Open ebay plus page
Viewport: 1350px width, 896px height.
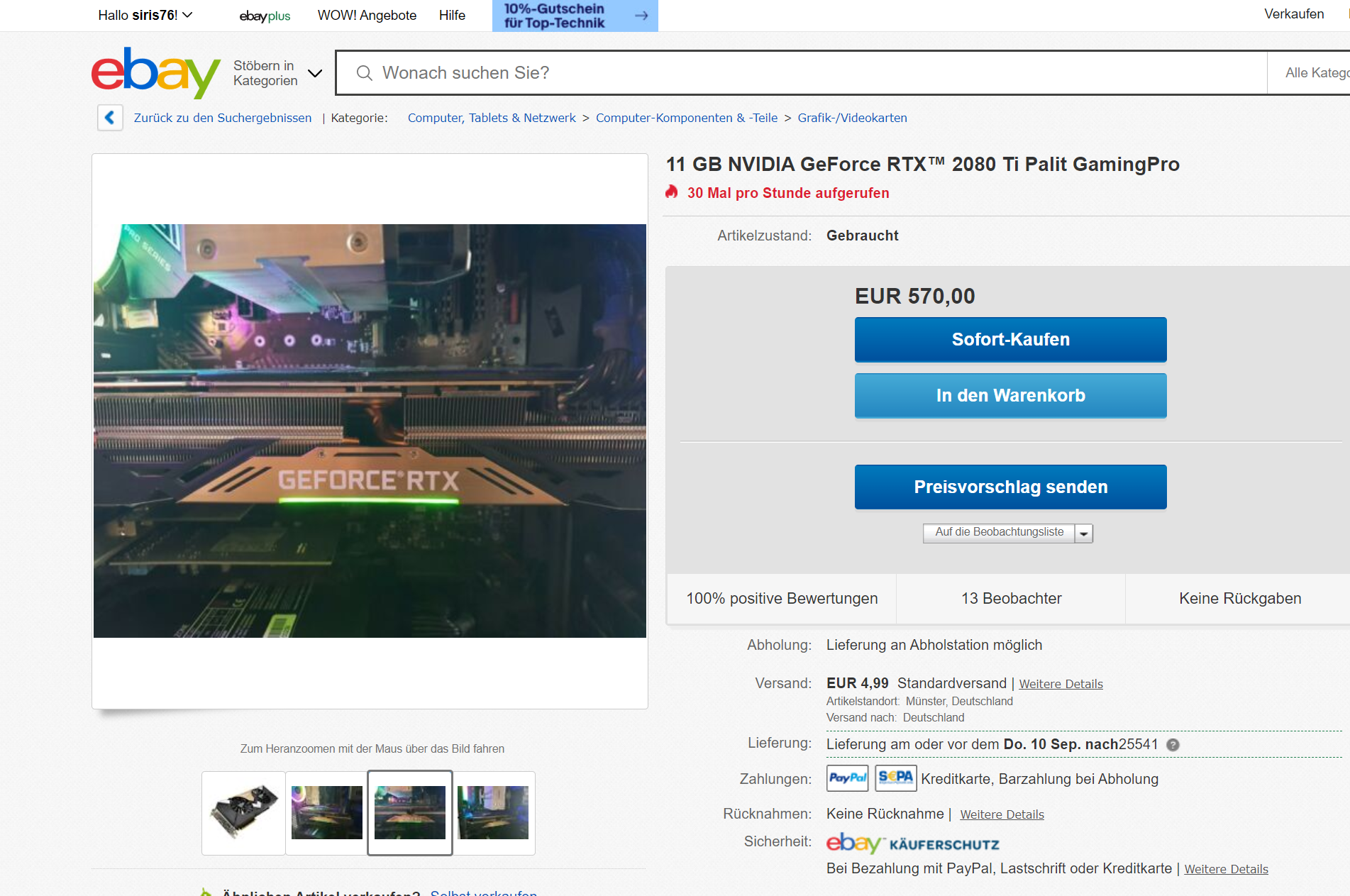[x=265, y=16]
